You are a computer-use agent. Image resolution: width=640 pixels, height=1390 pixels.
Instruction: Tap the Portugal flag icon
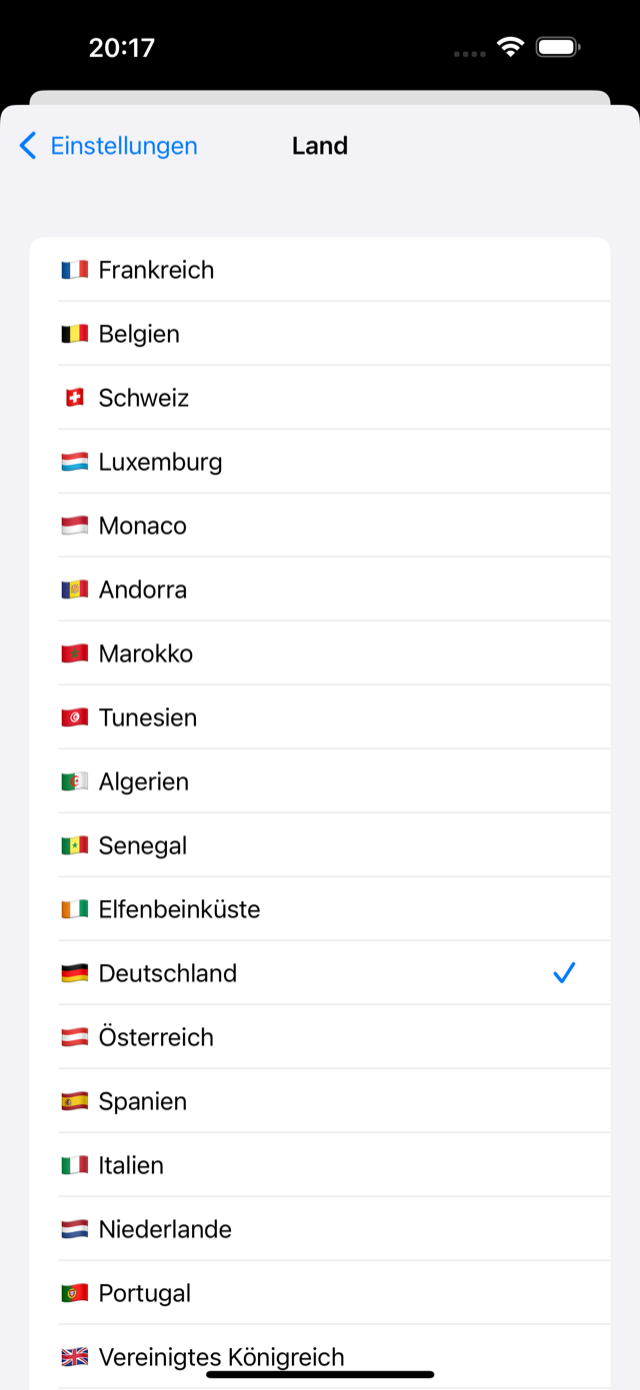pyautogui.click(x=75, y=1294)
